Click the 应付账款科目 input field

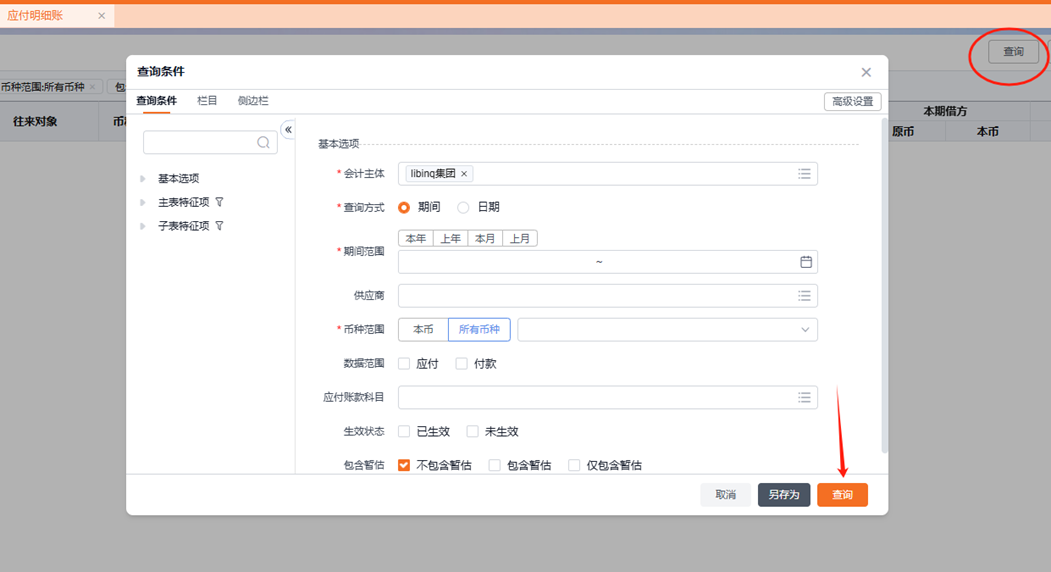(x=607, y=398)
